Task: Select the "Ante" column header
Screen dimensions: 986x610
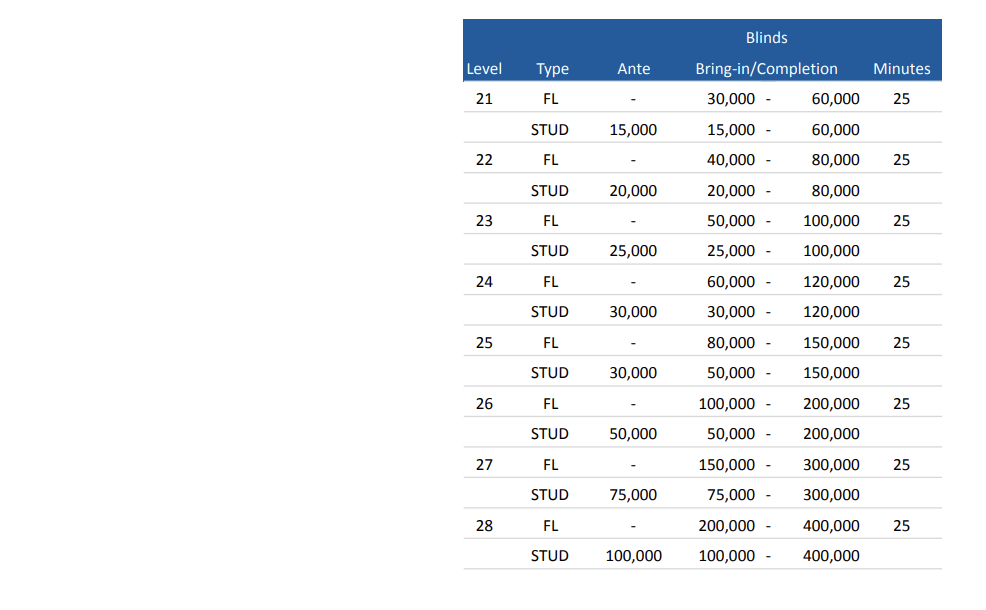Action: click(633, 69)
